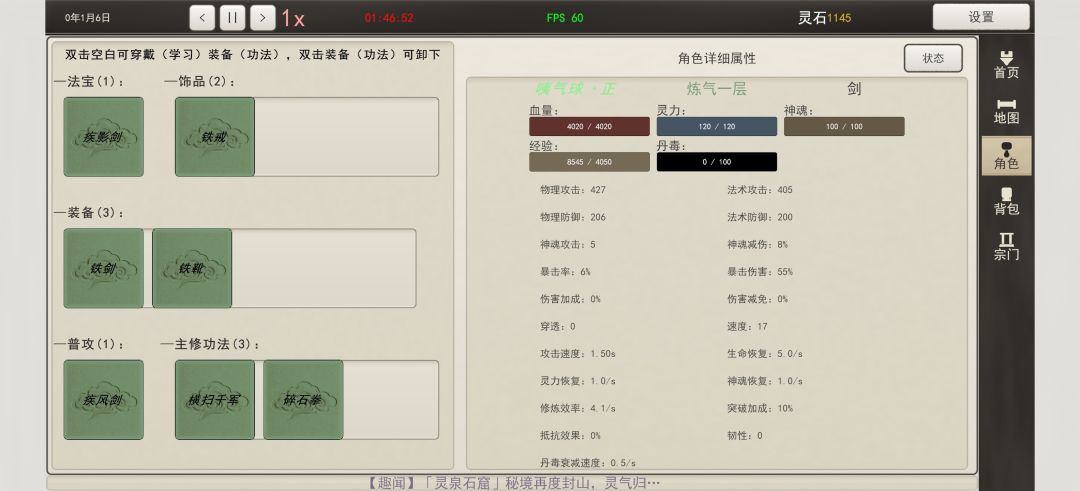Viewport: 1080px width, 491px height.
Task: Click the 韧性: 0 stat
Action: coord(745,435)
